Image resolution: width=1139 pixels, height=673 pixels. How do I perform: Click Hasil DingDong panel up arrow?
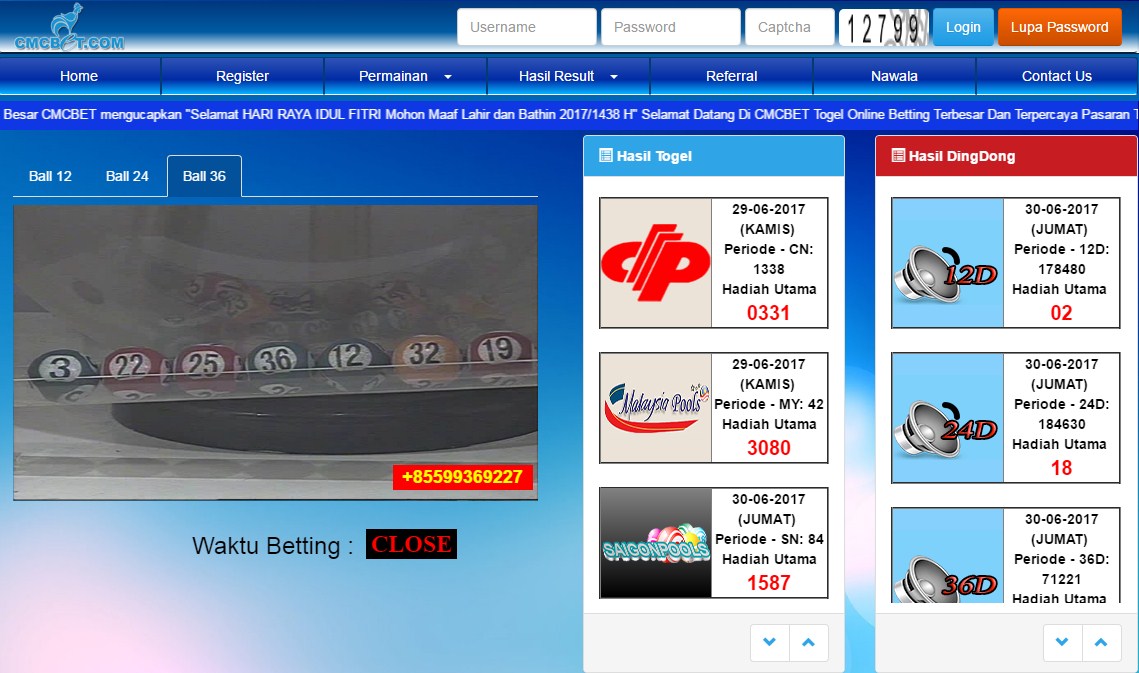[1101, 642]
